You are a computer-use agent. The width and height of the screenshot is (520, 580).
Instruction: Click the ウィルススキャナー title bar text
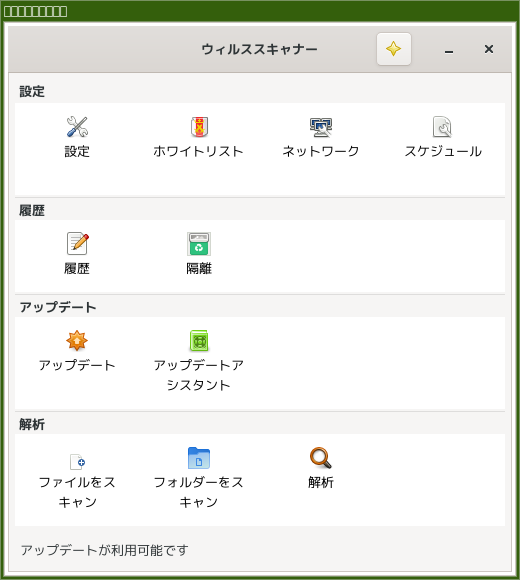[259, 49]
